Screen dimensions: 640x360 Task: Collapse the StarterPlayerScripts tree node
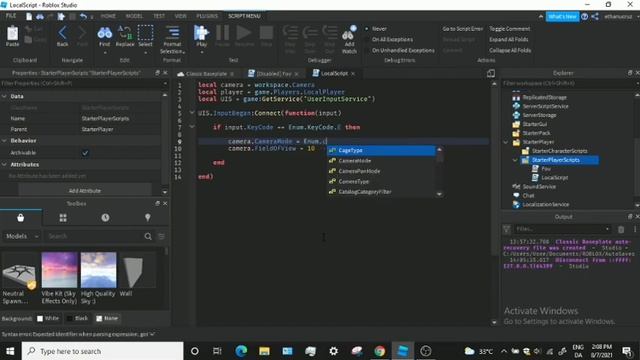tap(515, 160)
